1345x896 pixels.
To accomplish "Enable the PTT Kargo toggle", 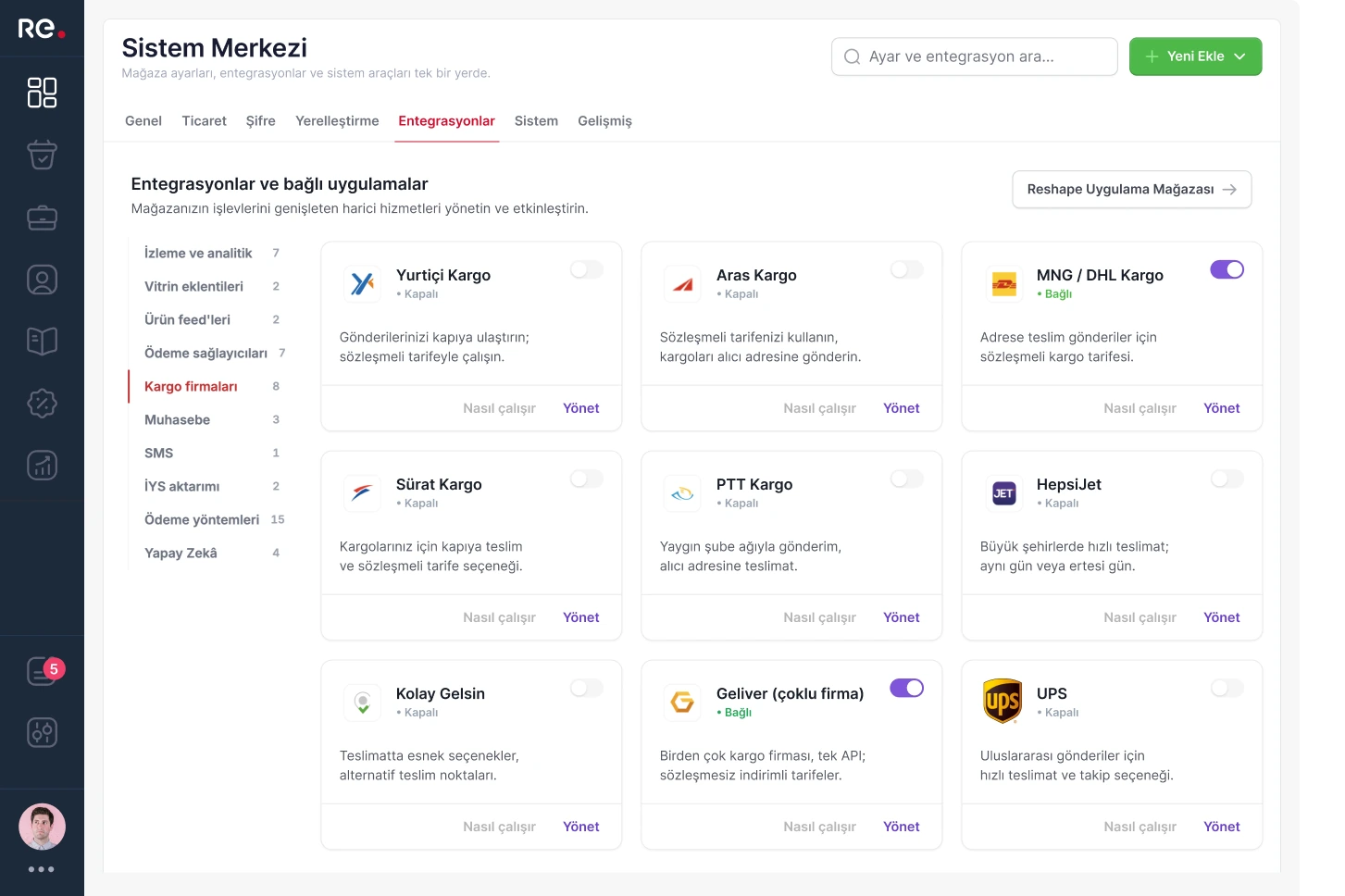I will pyautogui.click(x=907, y=479).
